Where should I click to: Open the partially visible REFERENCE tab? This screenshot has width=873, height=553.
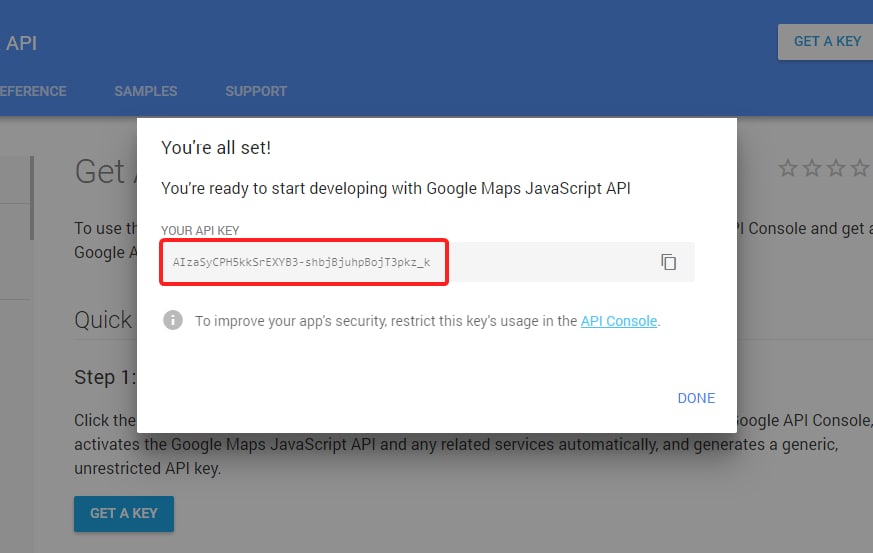33,91
